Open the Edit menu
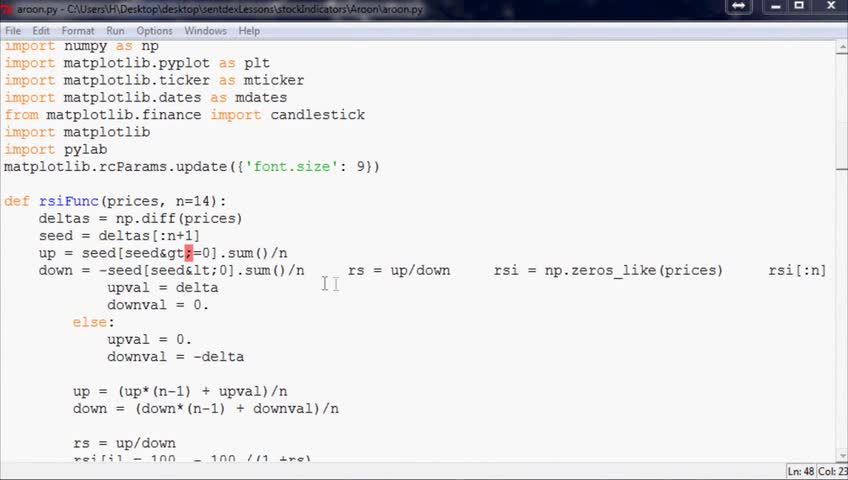848x480 pixels. tap(41, 31)
